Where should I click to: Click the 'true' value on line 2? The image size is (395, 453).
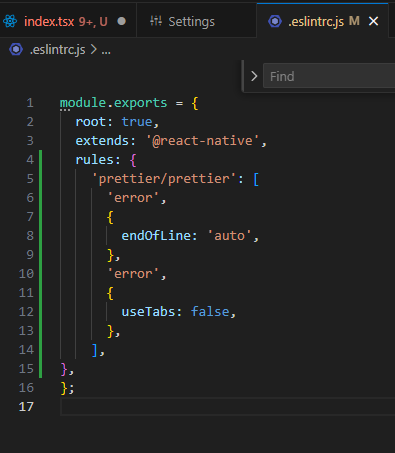click(137, 122)
